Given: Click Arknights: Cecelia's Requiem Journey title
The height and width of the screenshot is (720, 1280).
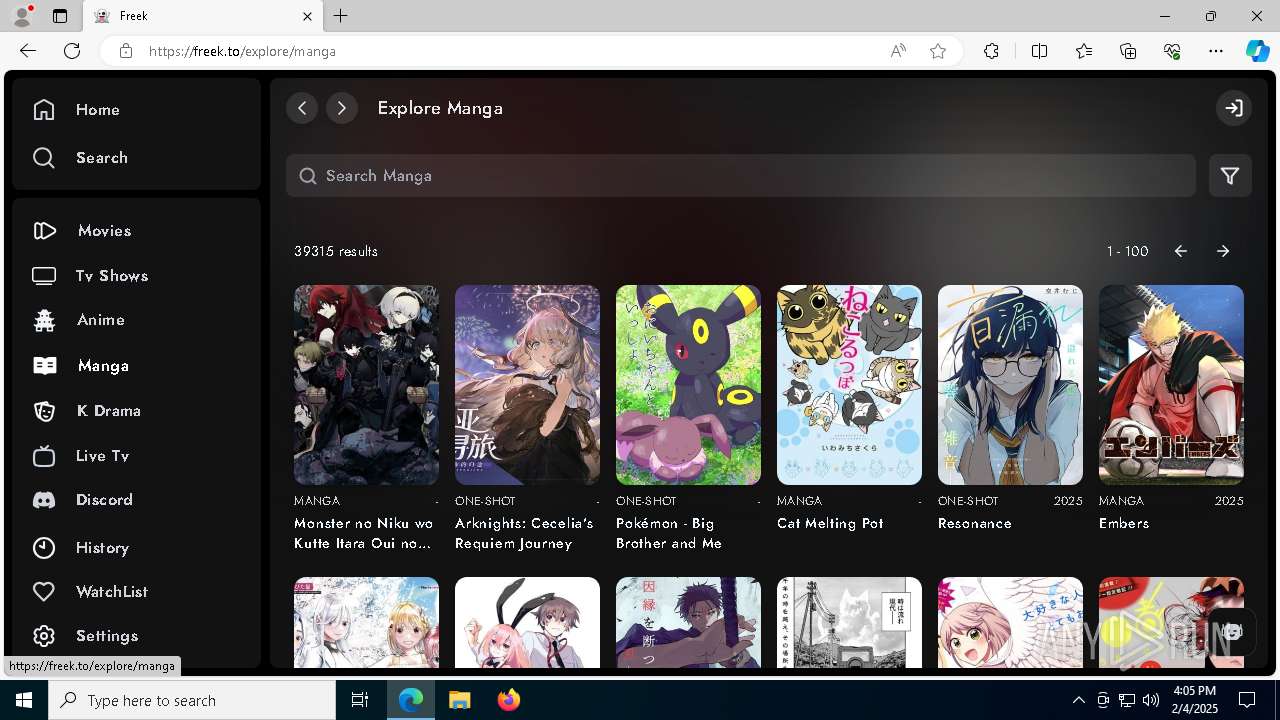Looking at the screenshot, I should tap(524, 533).
